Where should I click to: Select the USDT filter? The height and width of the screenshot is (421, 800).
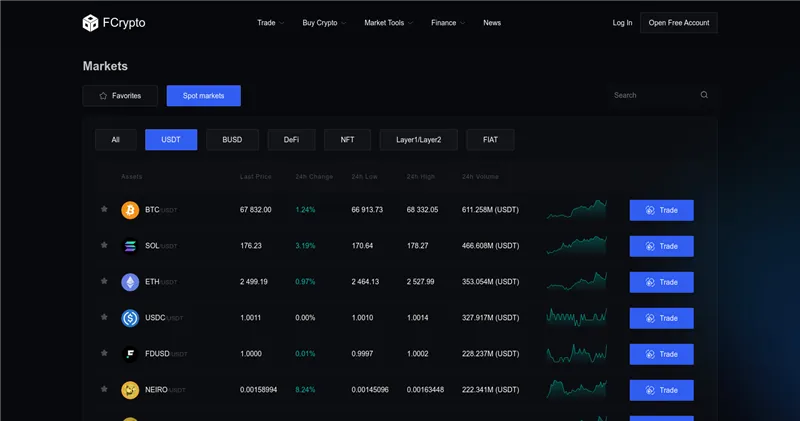pos(171,140)
